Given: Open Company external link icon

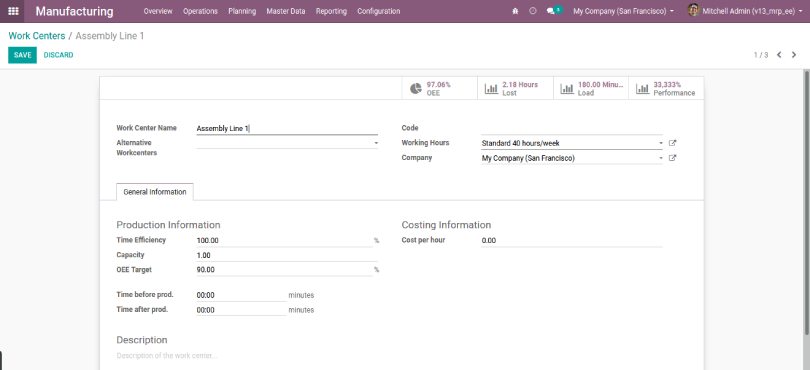Looking at the screenshot, I should tap(672, 158).
